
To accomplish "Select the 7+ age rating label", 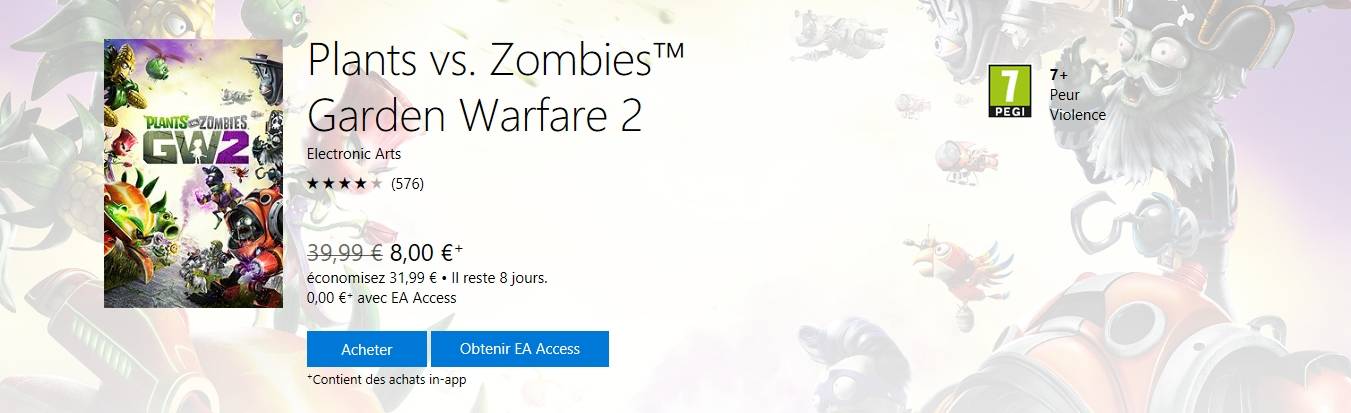I will [1059, 75].
